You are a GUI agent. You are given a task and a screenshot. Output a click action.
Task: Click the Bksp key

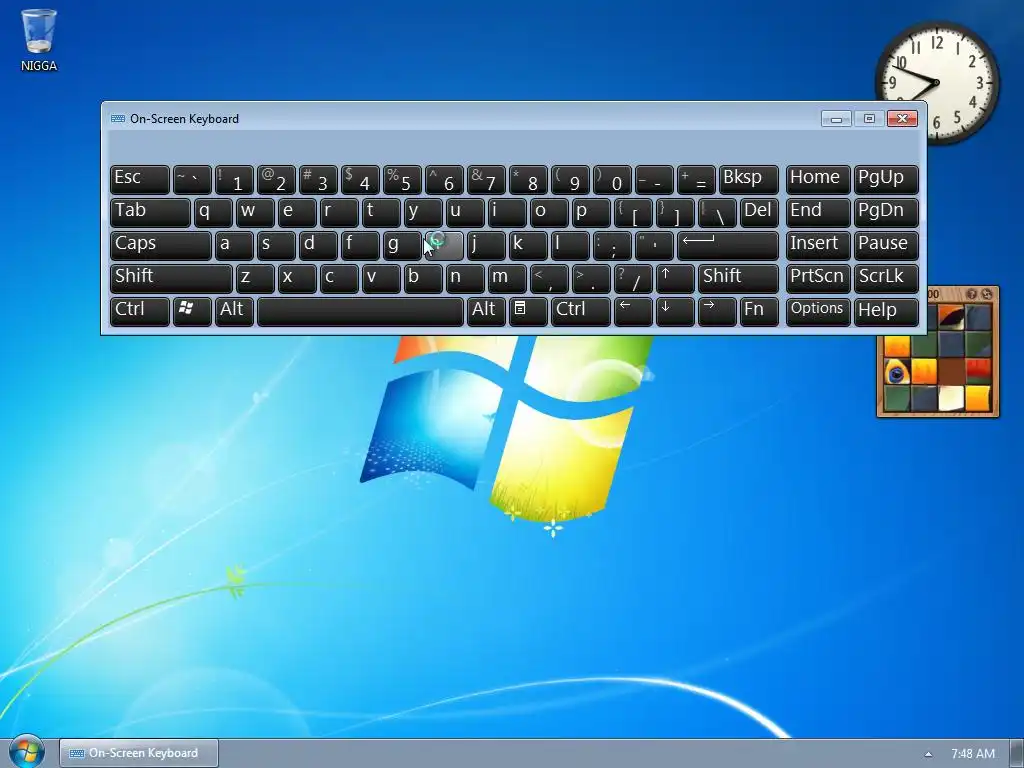click(748, 180)
